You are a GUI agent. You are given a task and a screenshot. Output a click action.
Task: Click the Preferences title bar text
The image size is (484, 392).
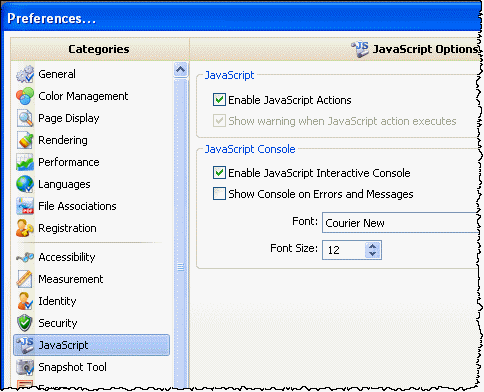pos(52,19)
